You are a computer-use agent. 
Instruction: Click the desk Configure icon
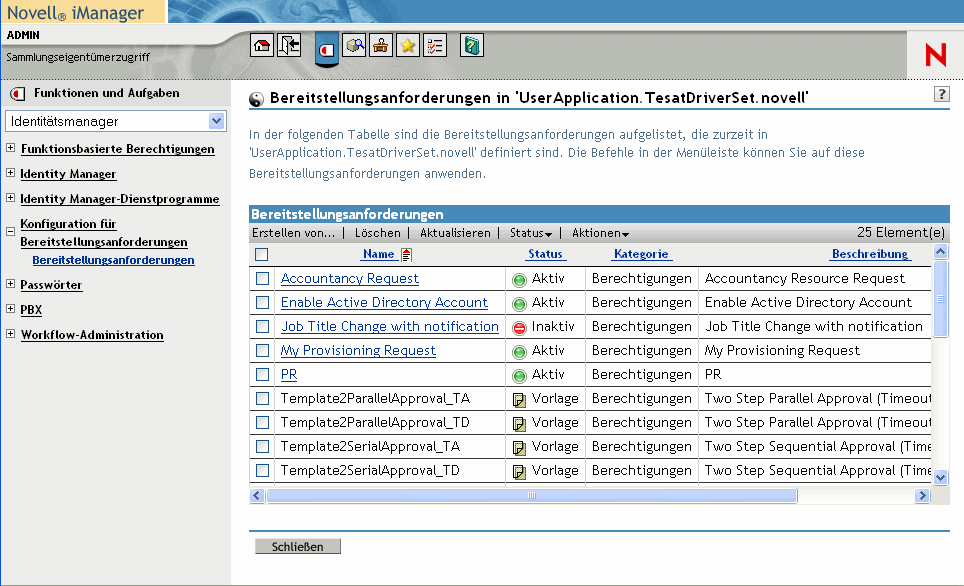pyautogui.click(x=381, y=46)
